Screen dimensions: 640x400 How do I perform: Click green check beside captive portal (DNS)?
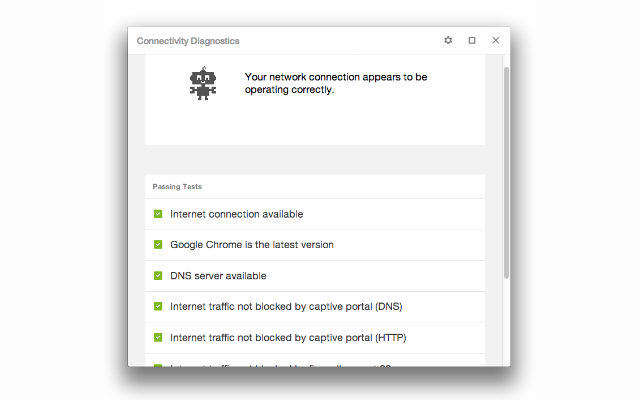158,307
